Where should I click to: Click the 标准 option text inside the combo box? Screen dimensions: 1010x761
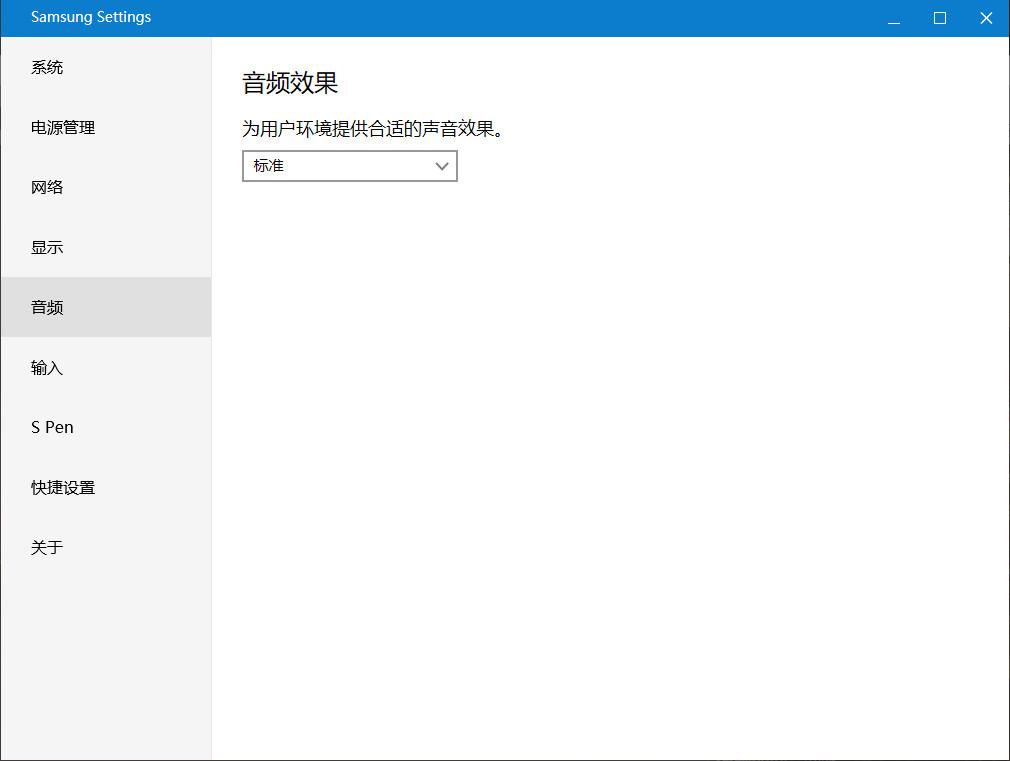pyautogui.click(x=268, y=166)
